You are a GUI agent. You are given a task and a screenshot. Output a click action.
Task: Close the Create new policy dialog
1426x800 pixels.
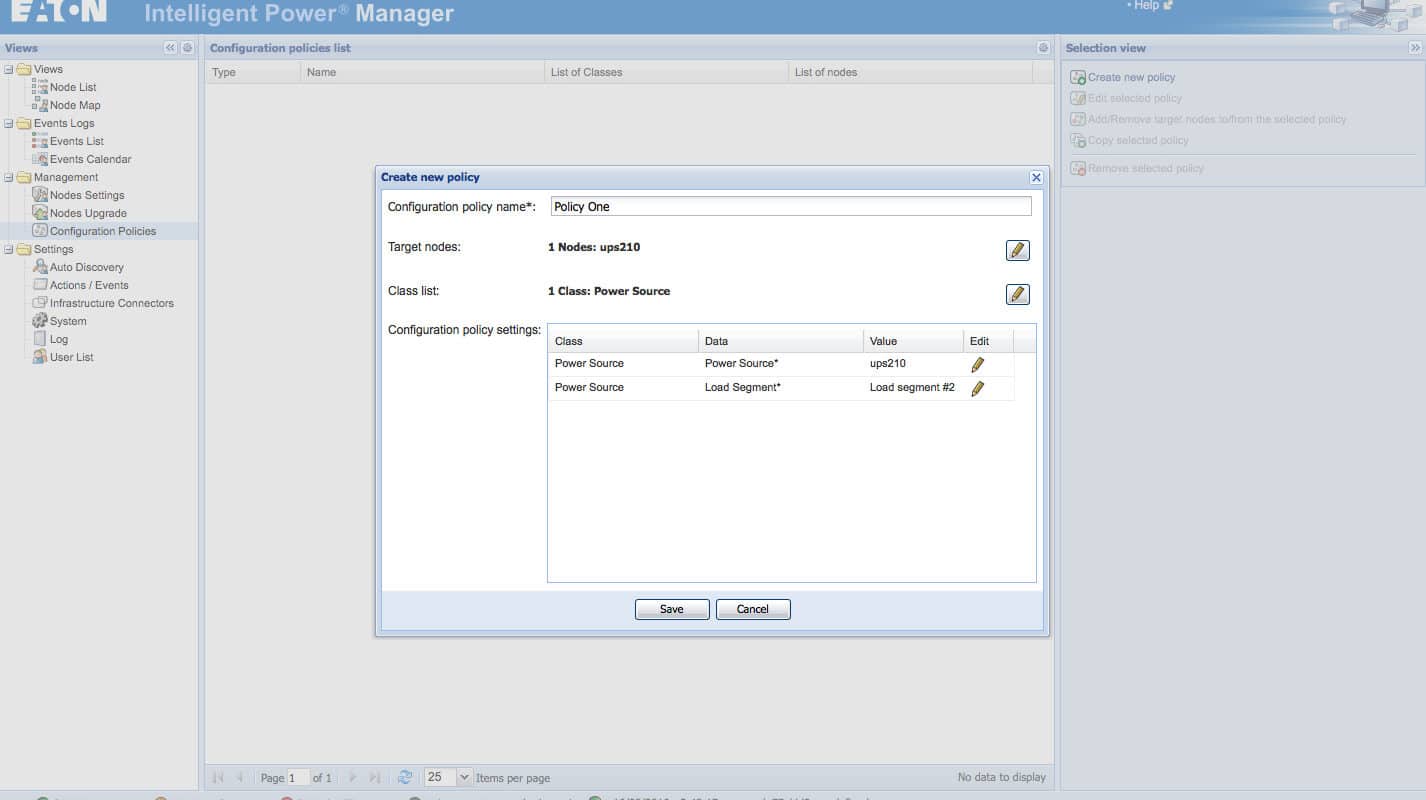(1036, 177)
